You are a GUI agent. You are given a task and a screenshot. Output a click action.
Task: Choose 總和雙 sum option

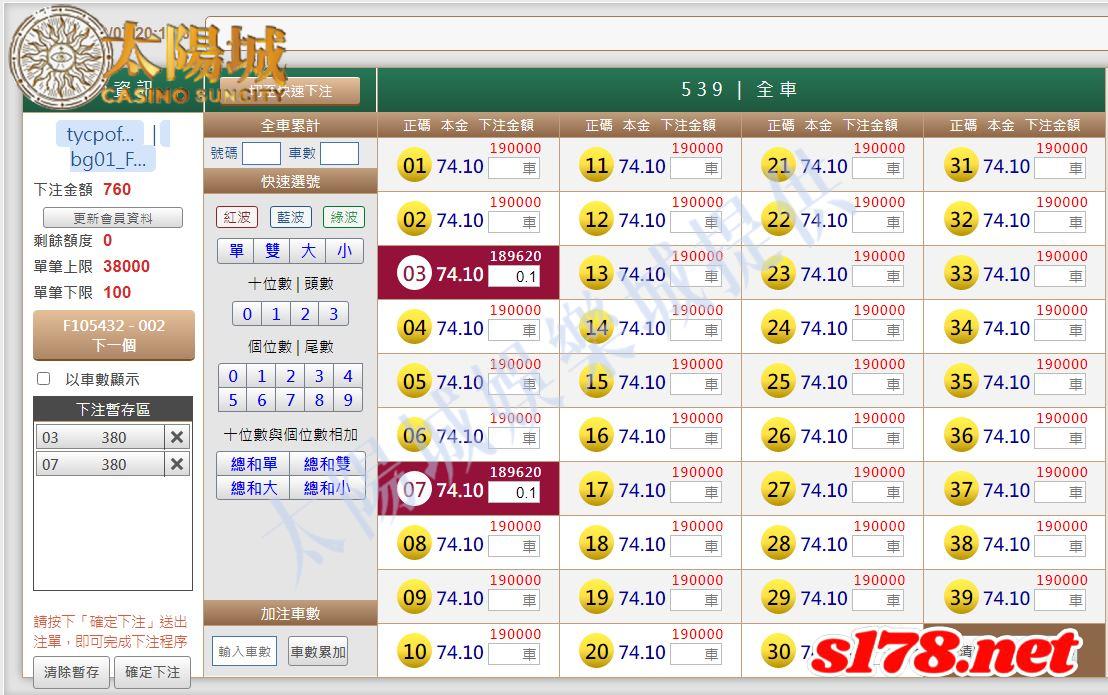[x=327, y=463]
